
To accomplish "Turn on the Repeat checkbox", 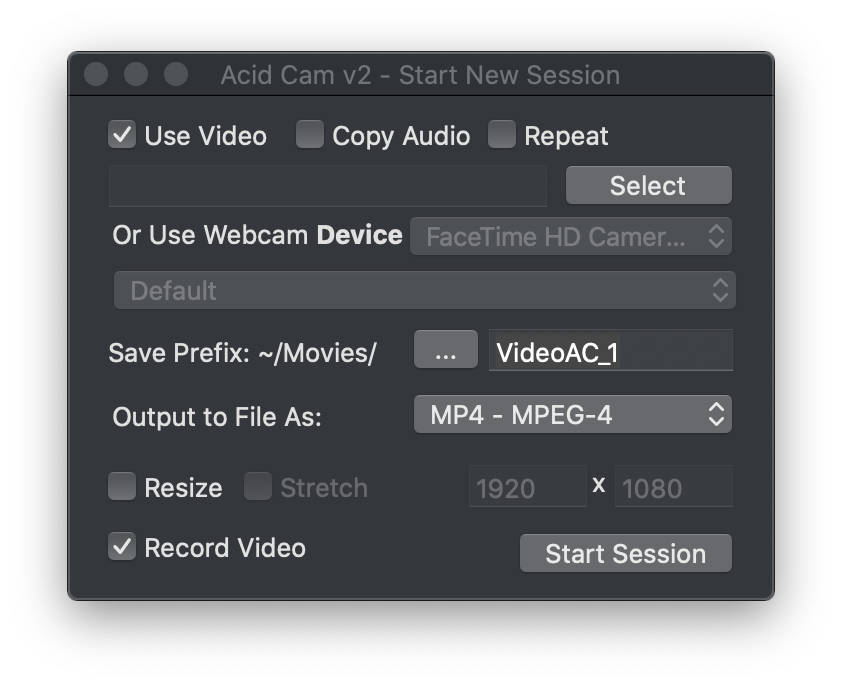I will (x=502, y=135).
